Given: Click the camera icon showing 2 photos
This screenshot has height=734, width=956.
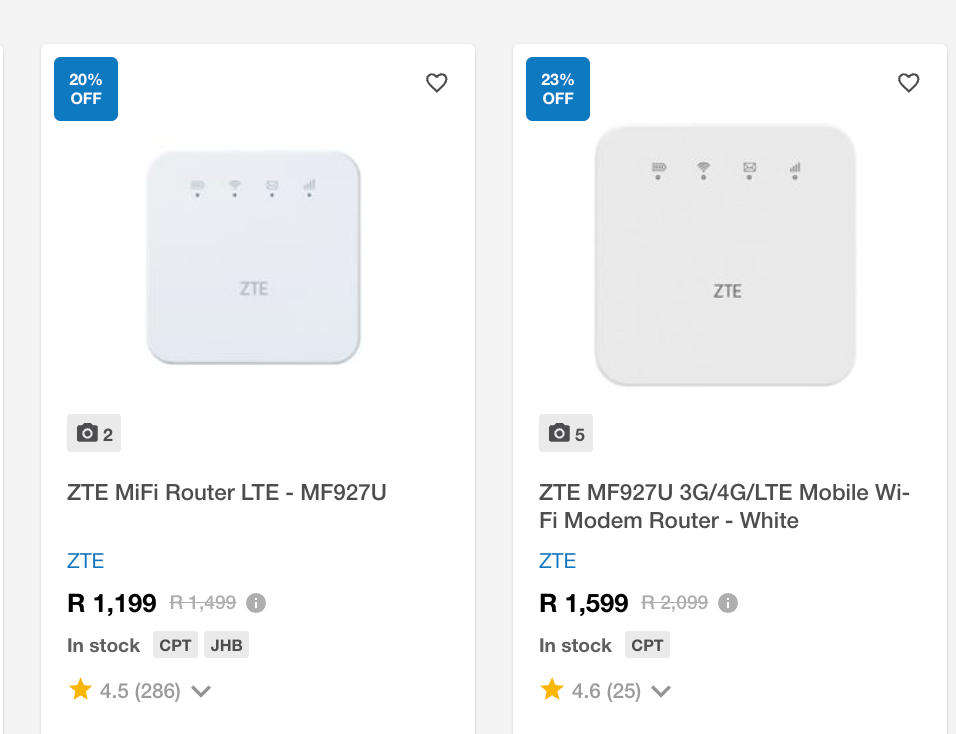Looking at the screenshot, I should pyautogui.click(x=93, y=433).
